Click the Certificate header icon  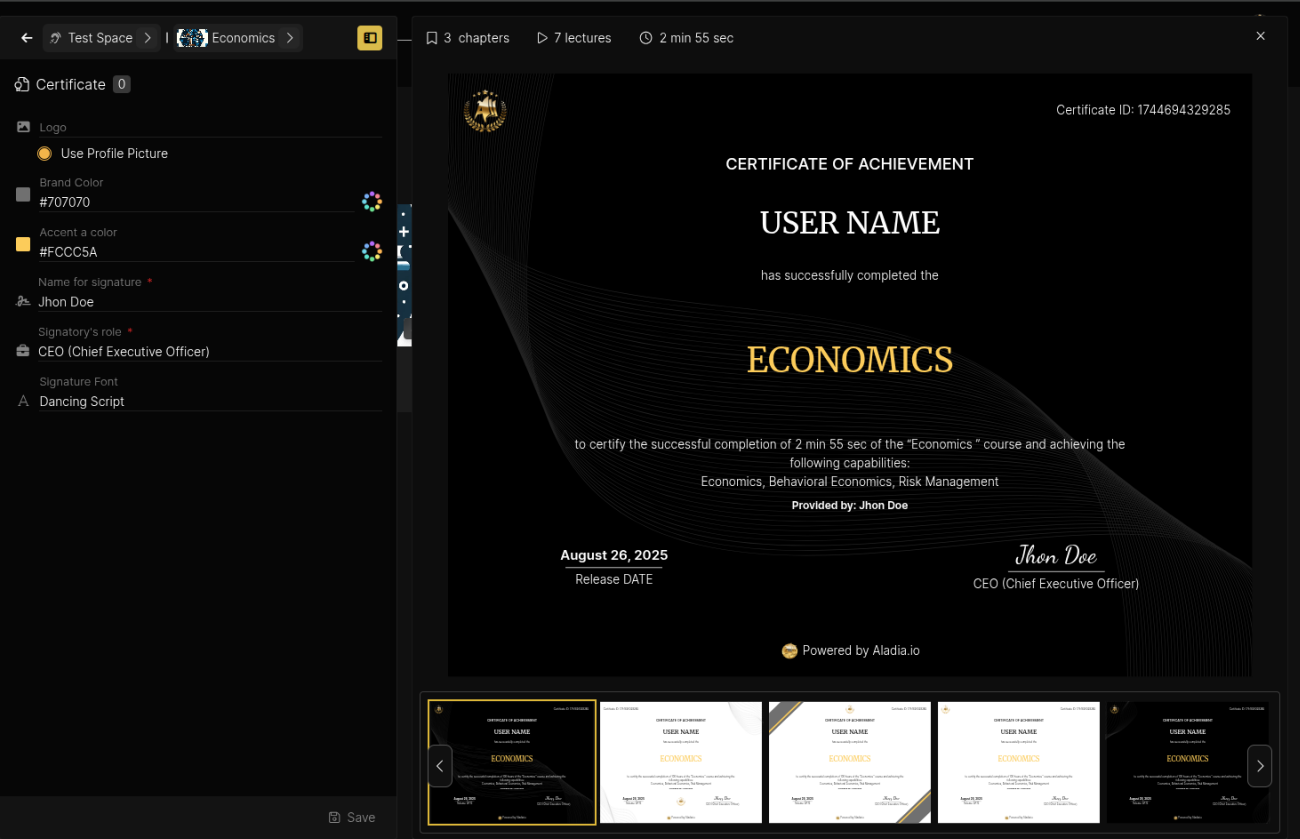click(22, 85)
